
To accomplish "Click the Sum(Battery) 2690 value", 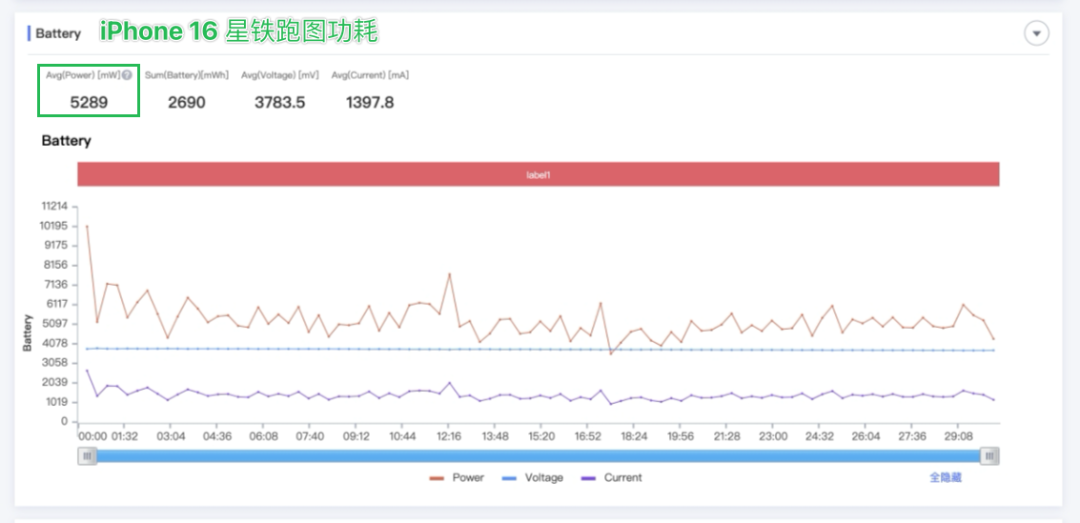I will pos(186,102).
